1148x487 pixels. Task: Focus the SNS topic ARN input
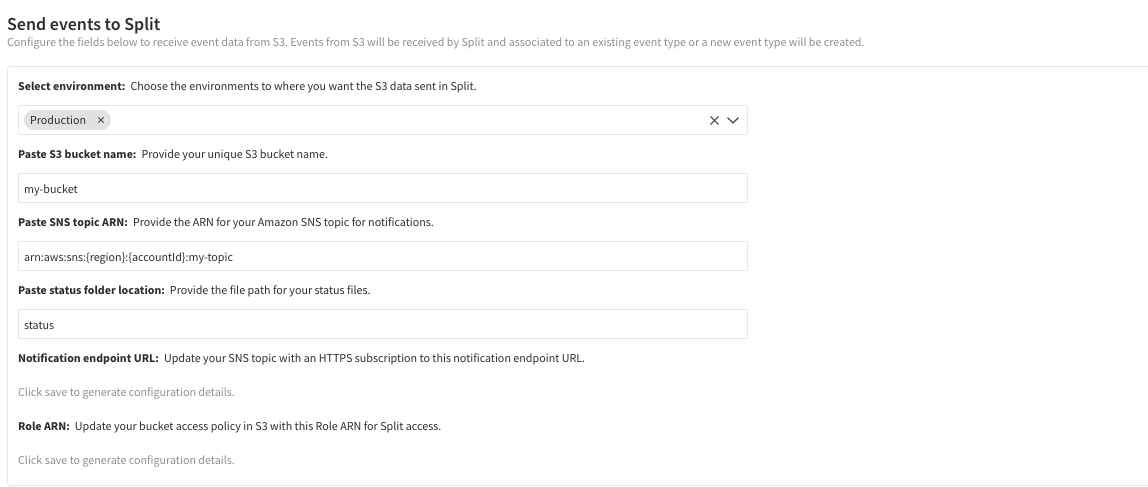(x=382, y=256)
